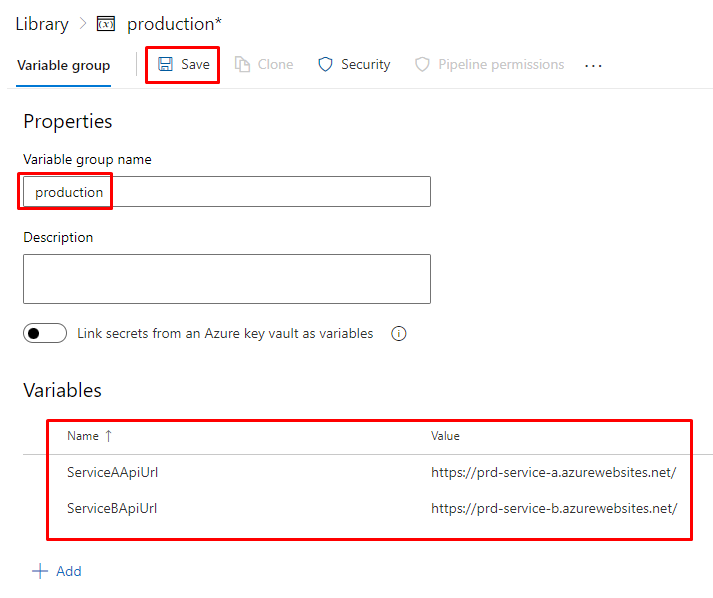Image resolution: width=713 pixels, height=598 pixels.
Task: Click the plus icon to add variable
Action: coord(40,571)
